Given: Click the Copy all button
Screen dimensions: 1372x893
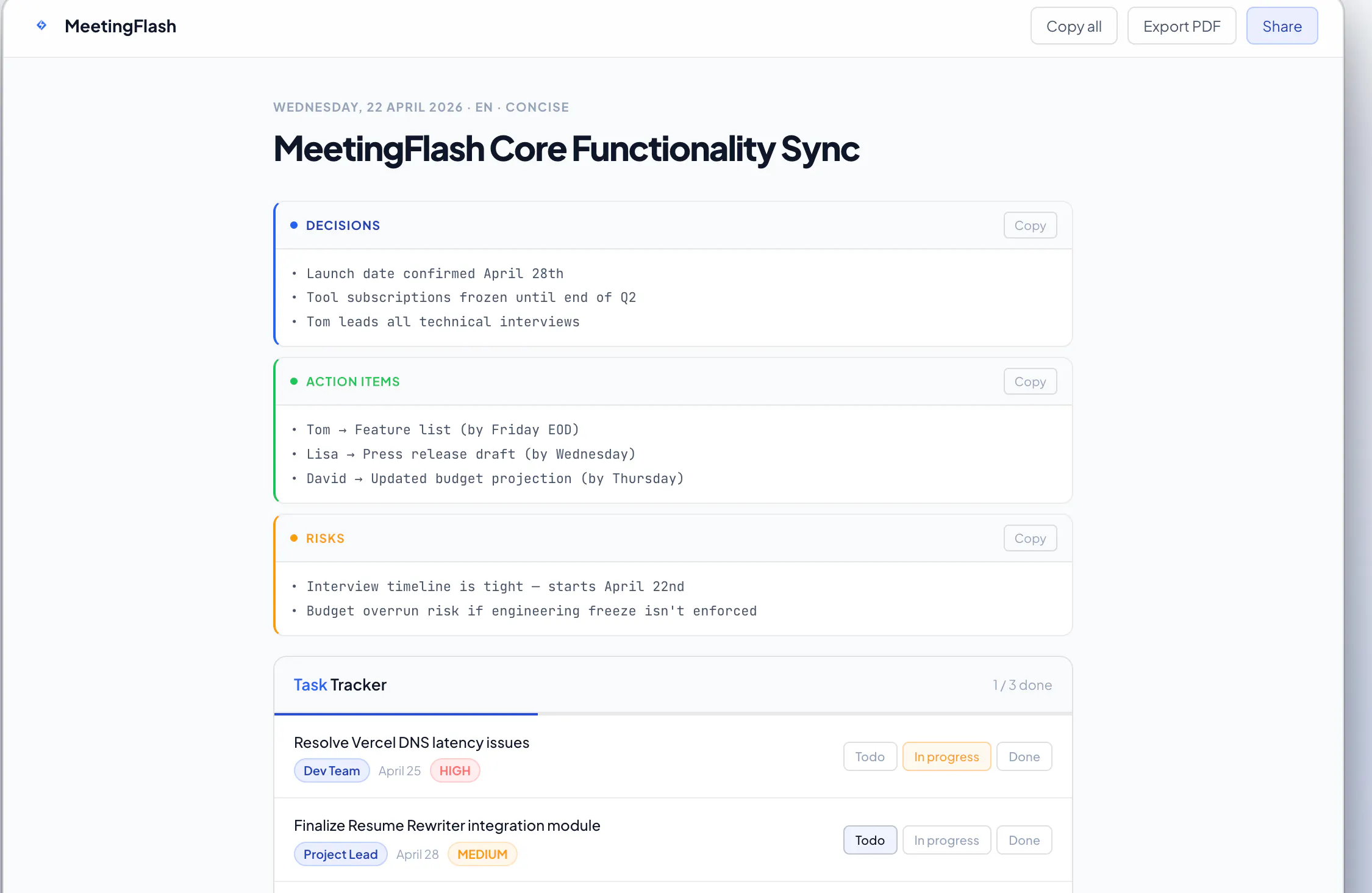Looking at the screenshot, I should (1074, 26).
